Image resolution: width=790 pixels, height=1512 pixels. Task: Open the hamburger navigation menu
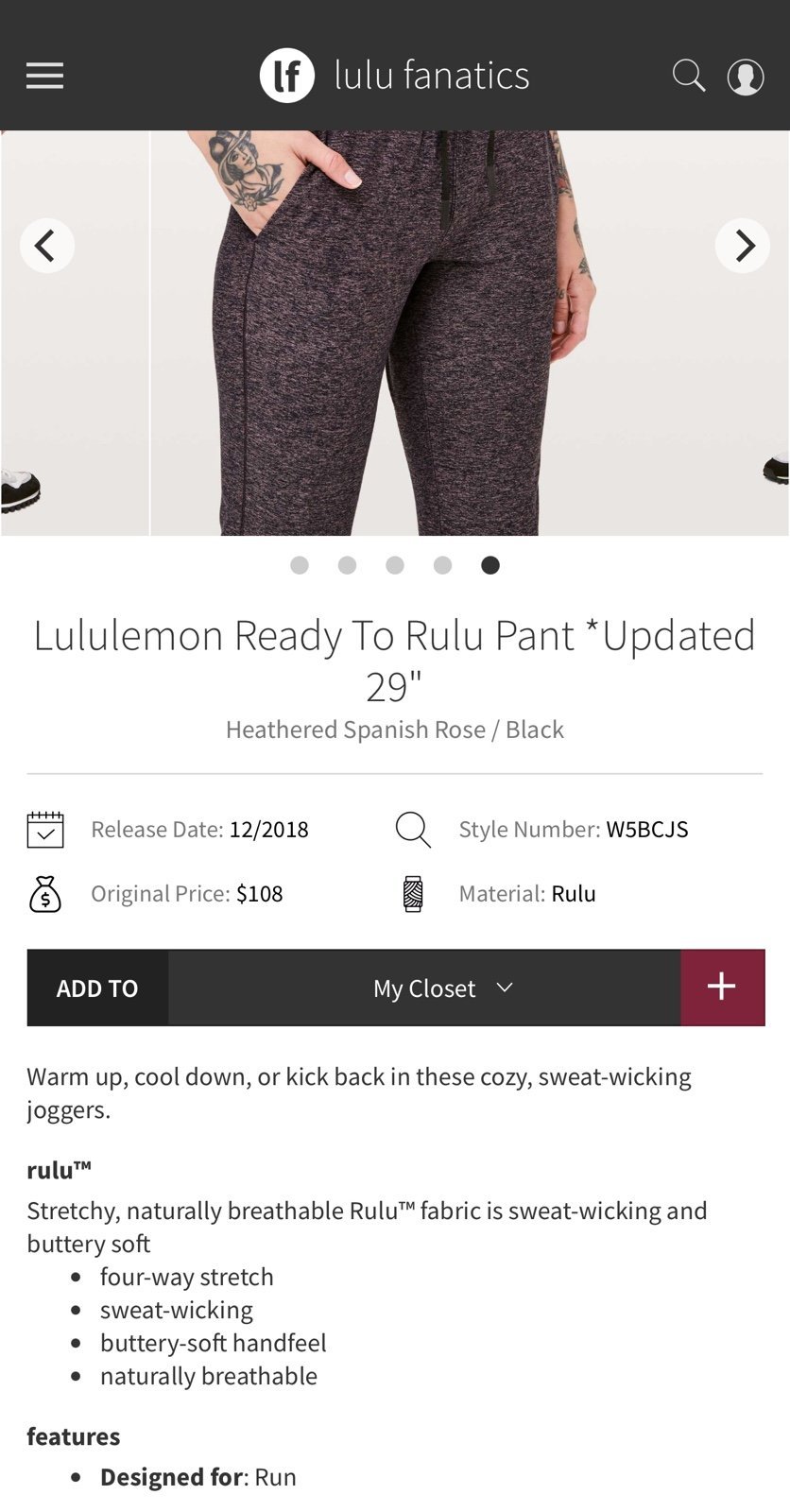tap(44, 76)
